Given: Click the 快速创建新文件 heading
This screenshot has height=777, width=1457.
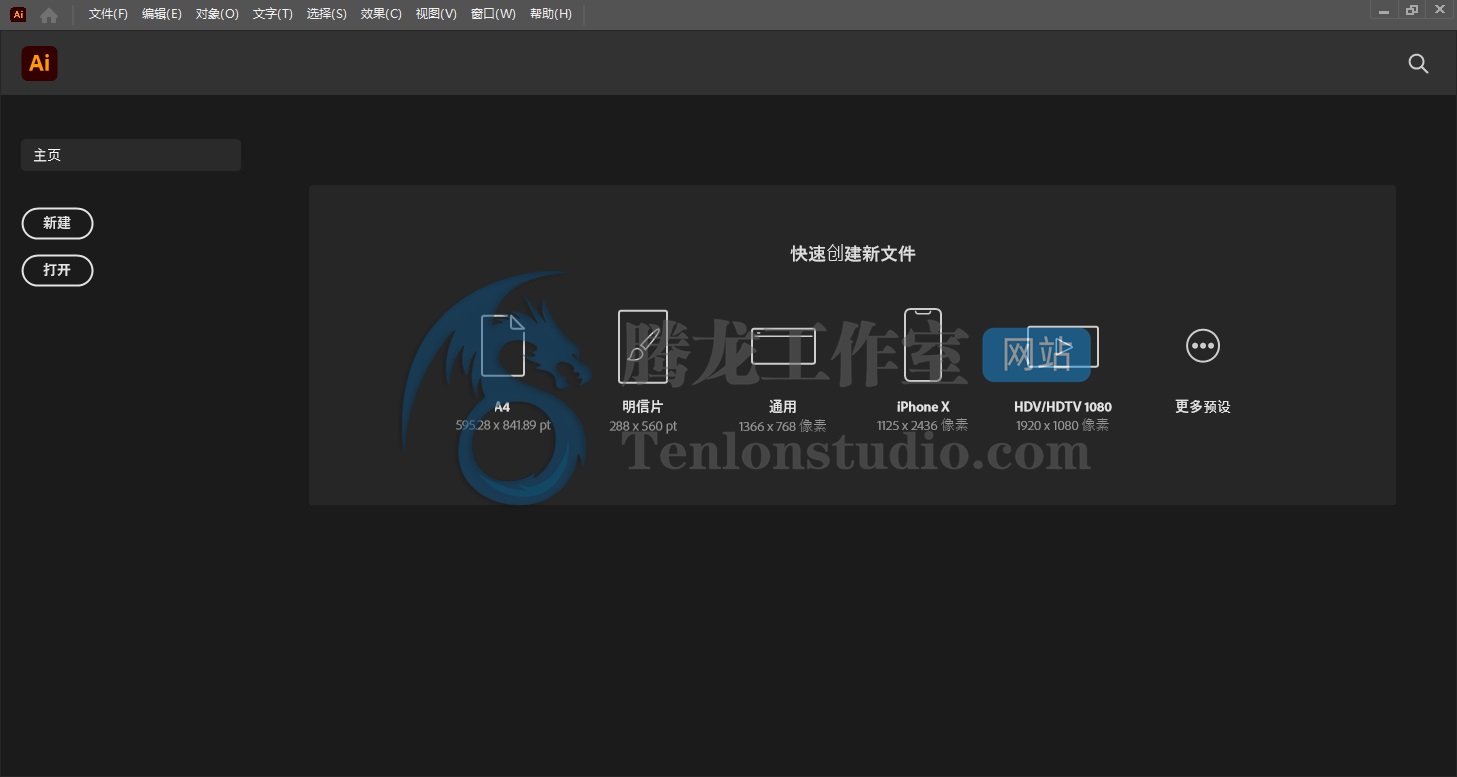Looking at the screenshot, I should [853, 254].
